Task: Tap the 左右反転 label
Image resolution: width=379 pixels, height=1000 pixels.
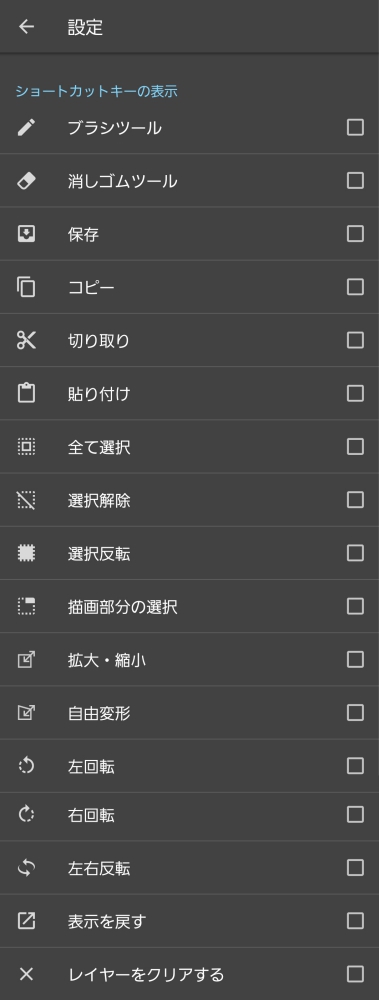Action: [x=99, y=868]
